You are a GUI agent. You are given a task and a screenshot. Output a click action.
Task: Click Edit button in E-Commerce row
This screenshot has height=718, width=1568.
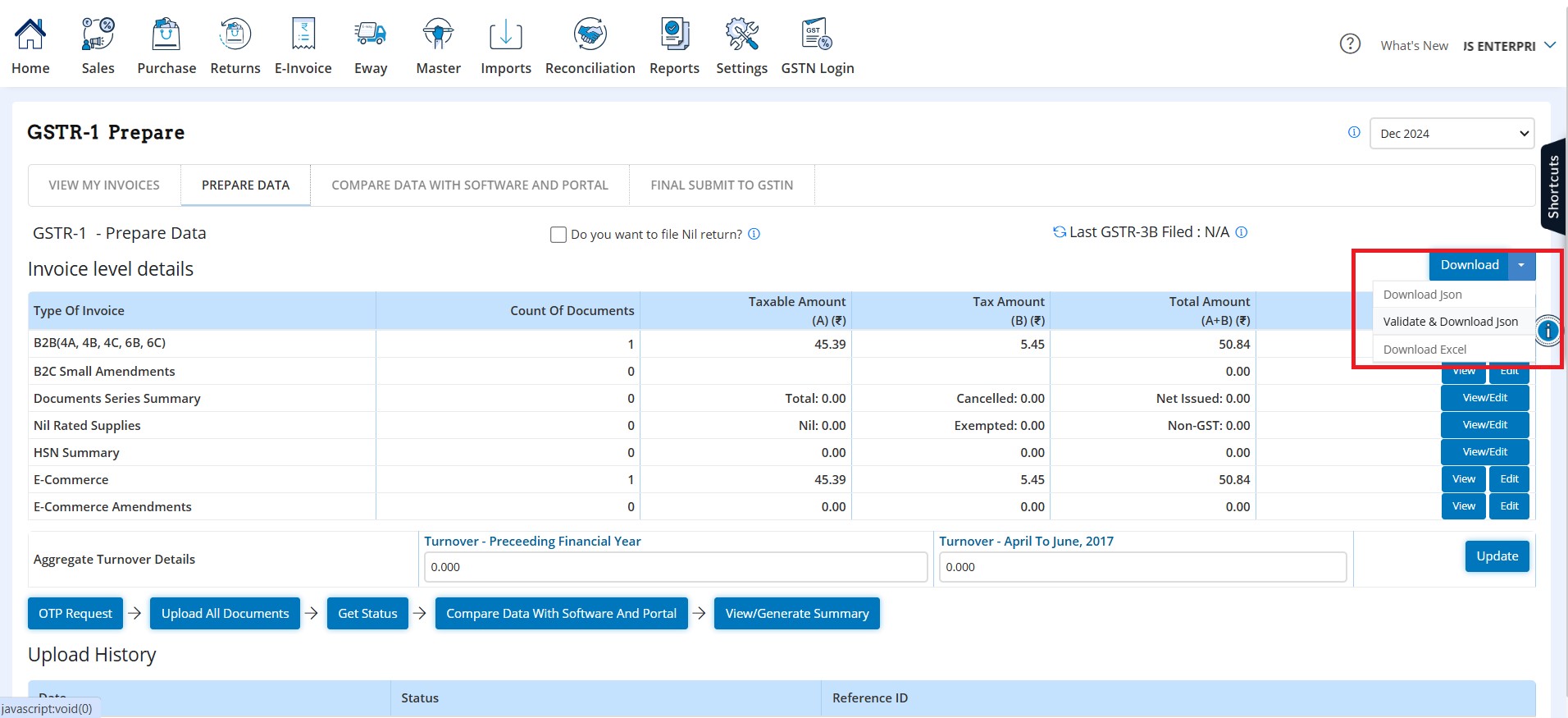1510,479
